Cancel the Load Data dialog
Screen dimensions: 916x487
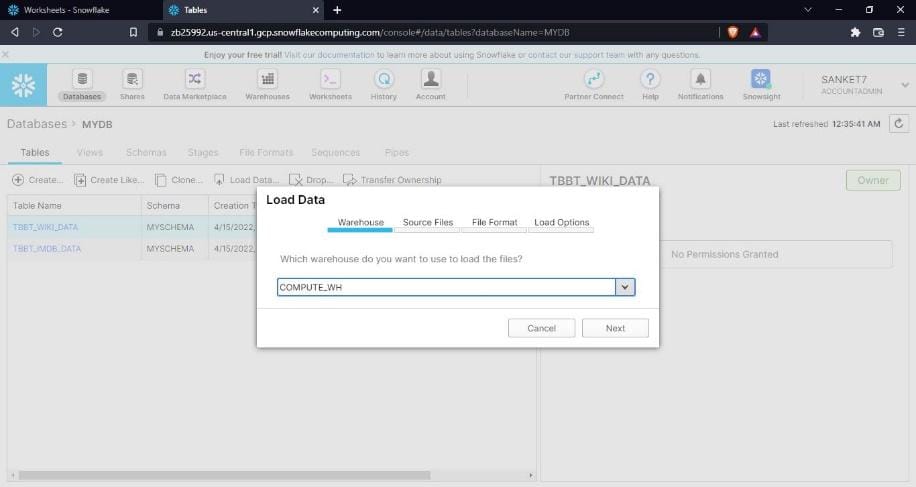tap(541, 328)
